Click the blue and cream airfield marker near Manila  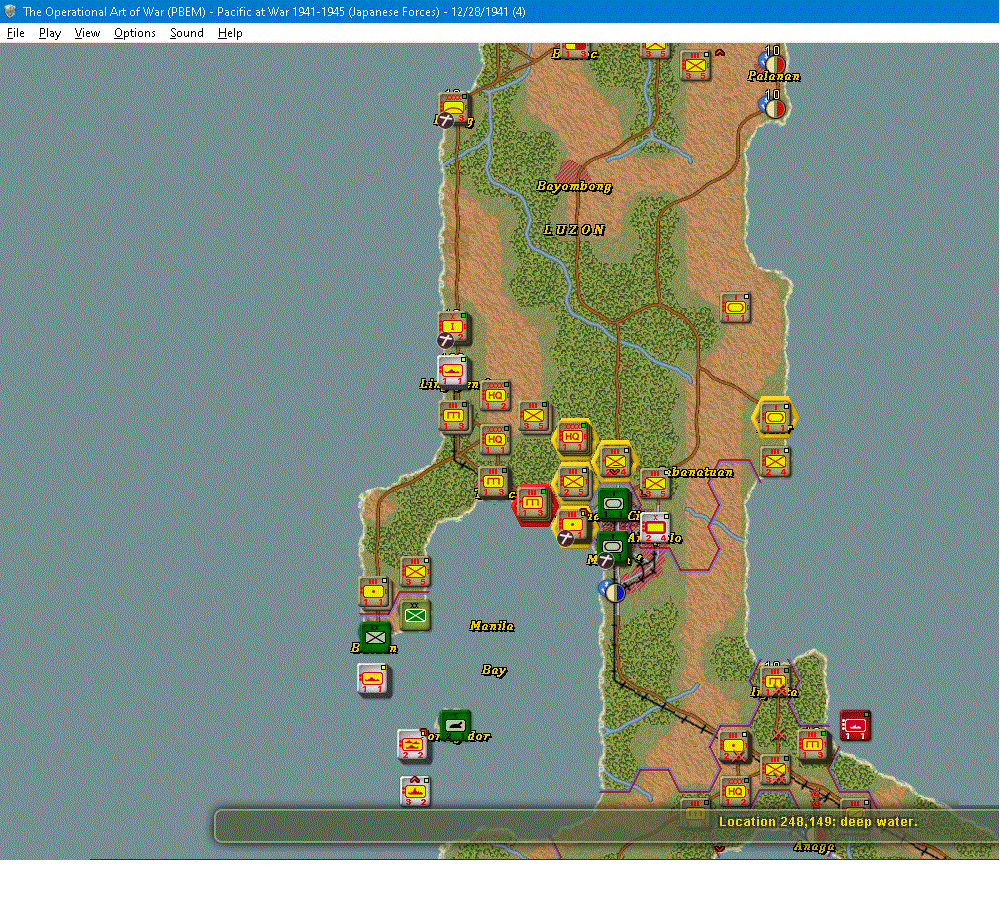point(613,592)
